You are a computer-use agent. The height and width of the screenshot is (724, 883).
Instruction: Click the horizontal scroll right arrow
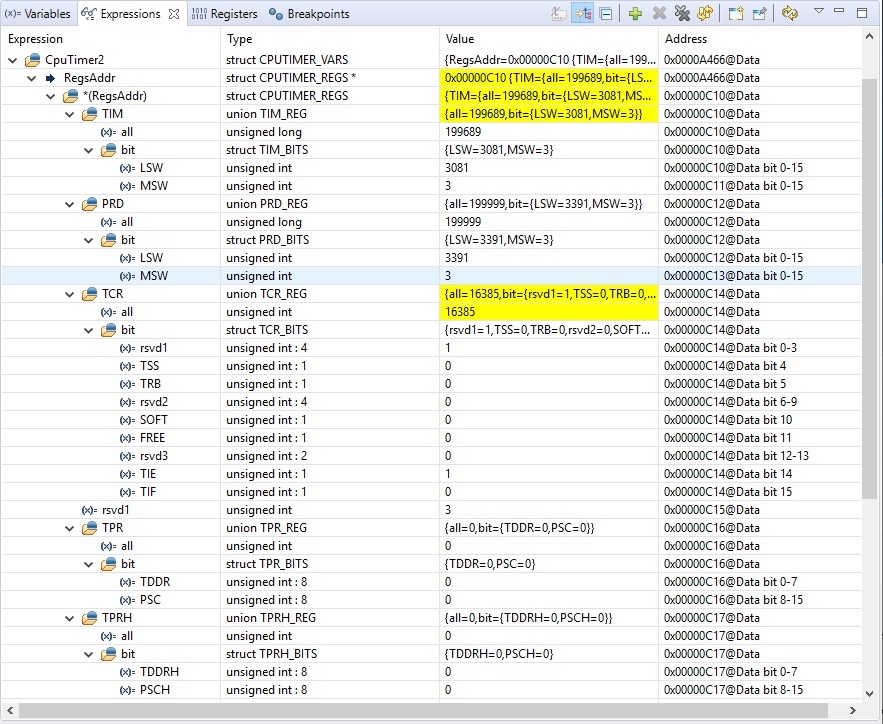(853, 710)
